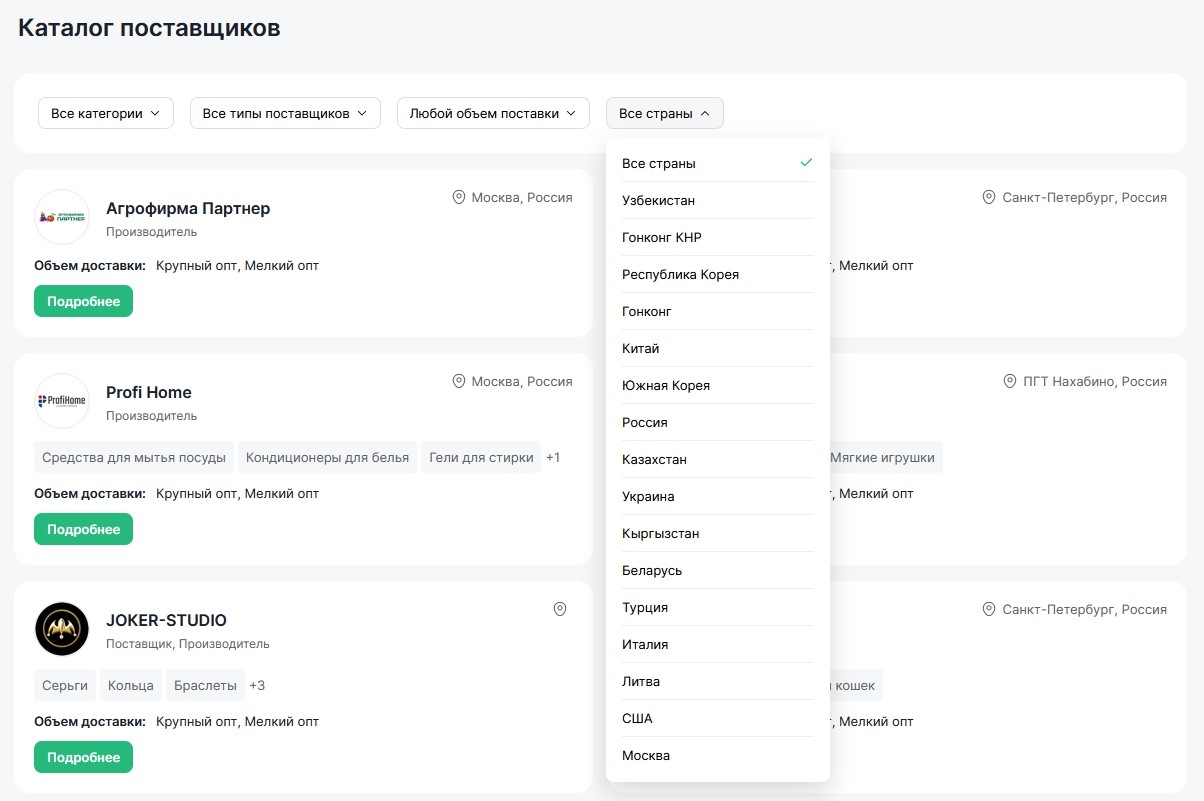Click the Кольца tag

131,685
